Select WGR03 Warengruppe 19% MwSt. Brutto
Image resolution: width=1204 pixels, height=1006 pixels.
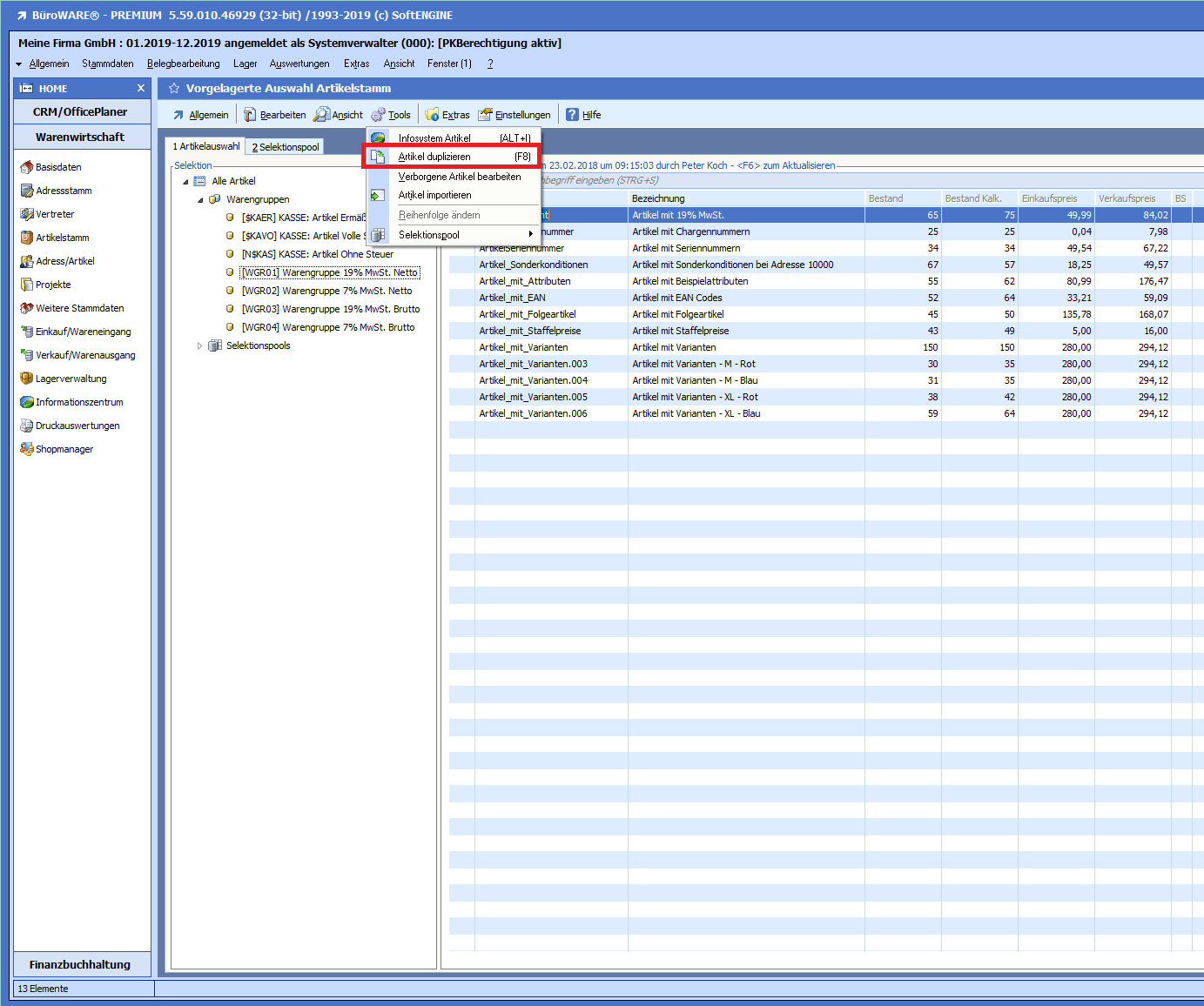tap(330, 309)
